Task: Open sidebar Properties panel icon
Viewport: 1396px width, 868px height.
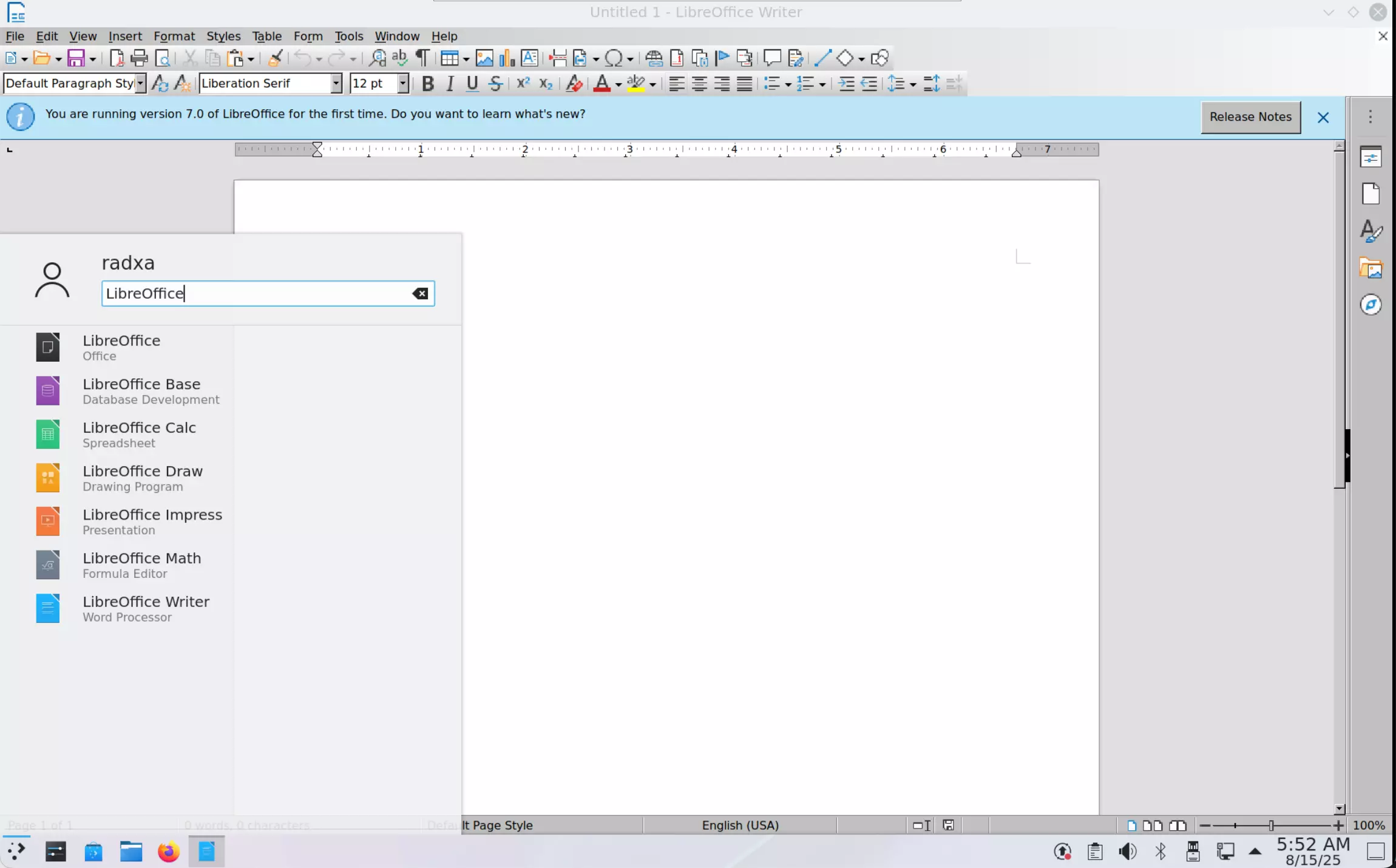Action: click(1371, 158)
